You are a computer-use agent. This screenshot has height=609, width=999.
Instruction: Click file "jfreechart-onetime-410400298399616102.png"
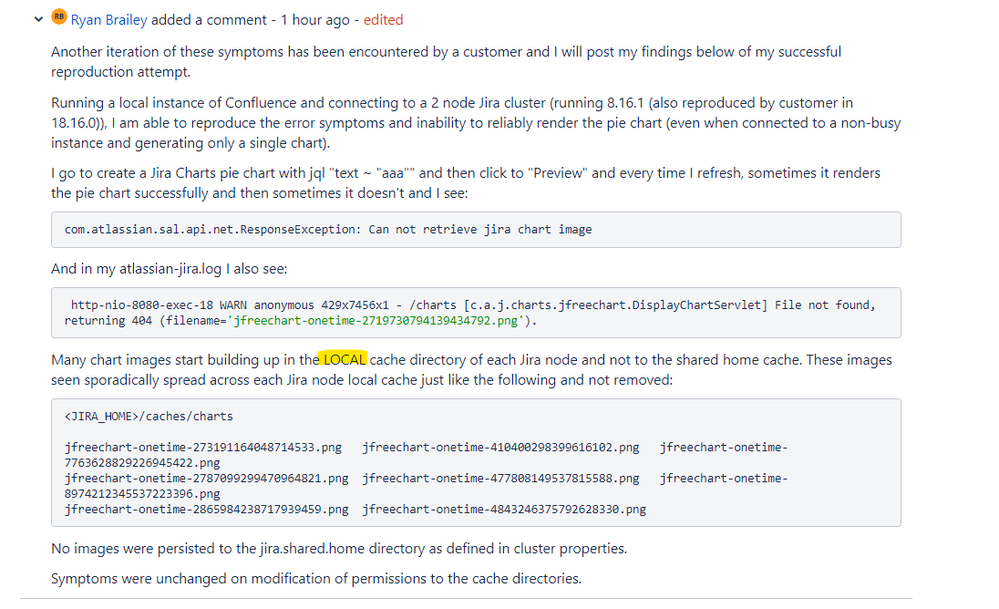[x=501, y=447]
